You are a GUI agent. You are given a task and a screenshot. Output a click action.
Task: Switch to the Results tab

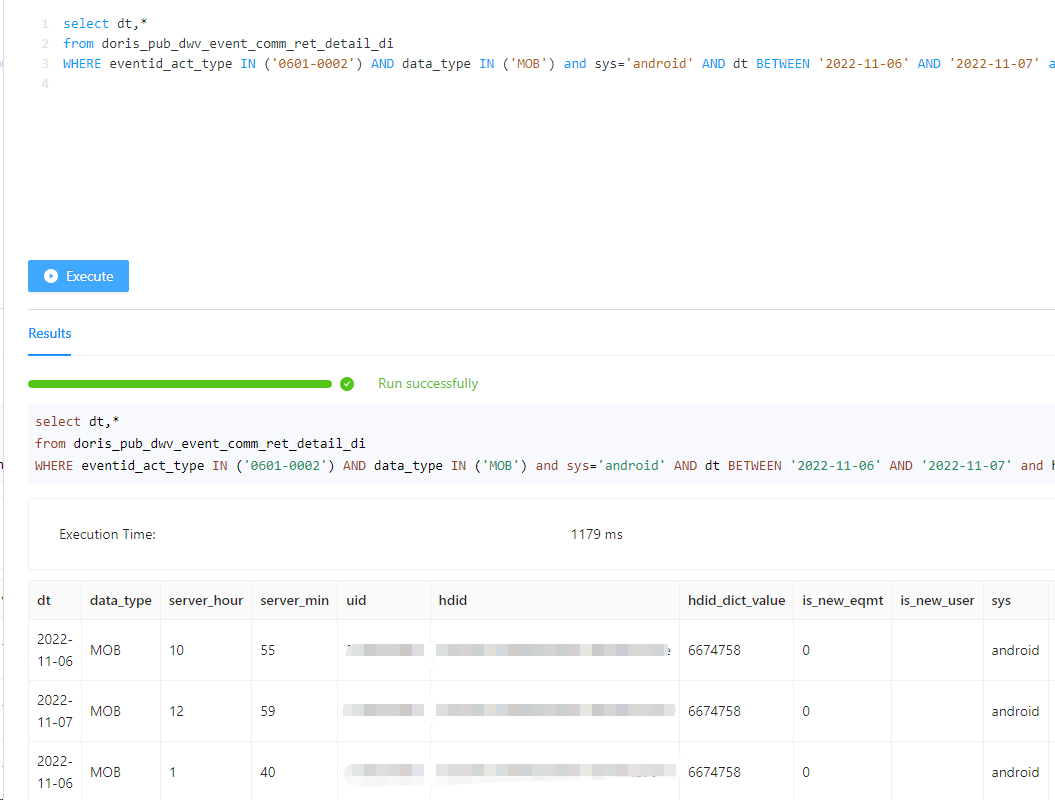point(49,333)
